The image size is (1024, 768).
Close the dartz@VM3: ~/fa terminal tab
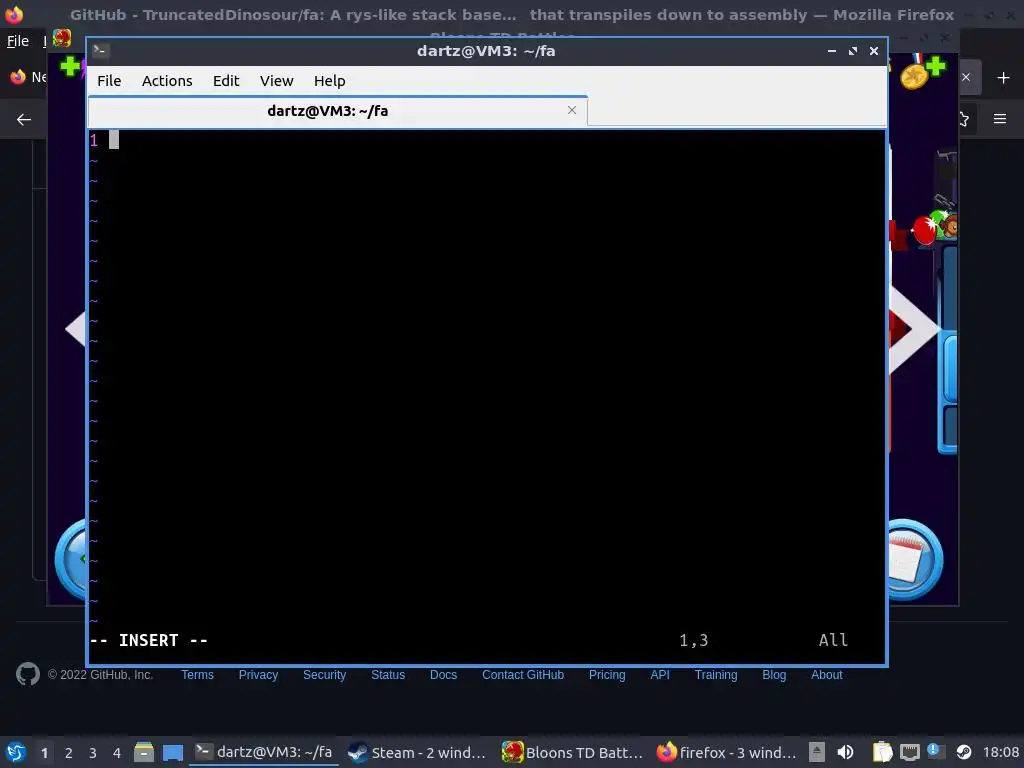coord(571,110)
